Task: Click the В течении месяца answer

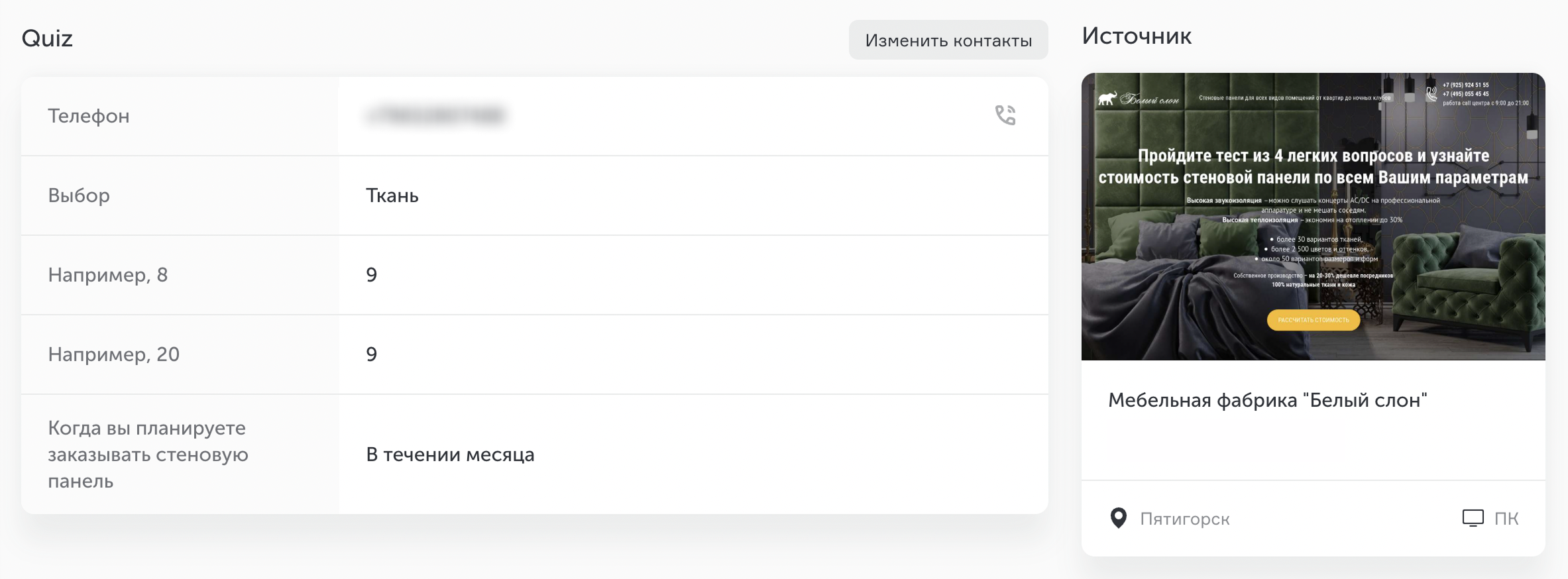Action: [450, 454]
